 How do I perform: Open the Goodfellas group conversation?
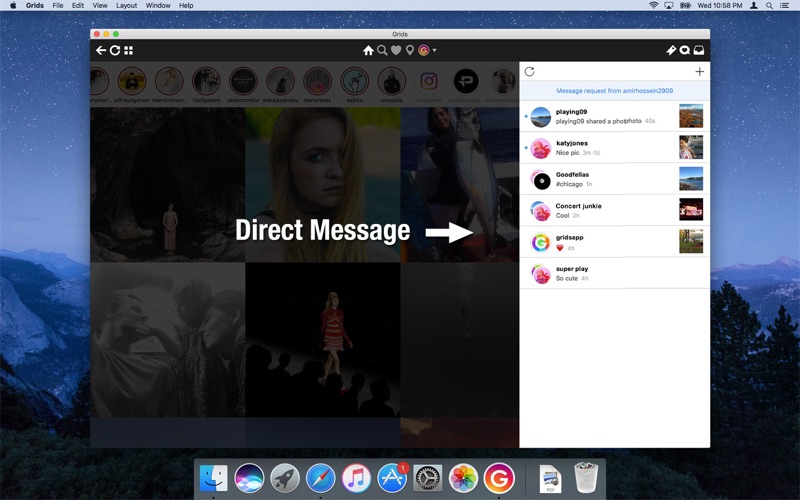(614, 179)
